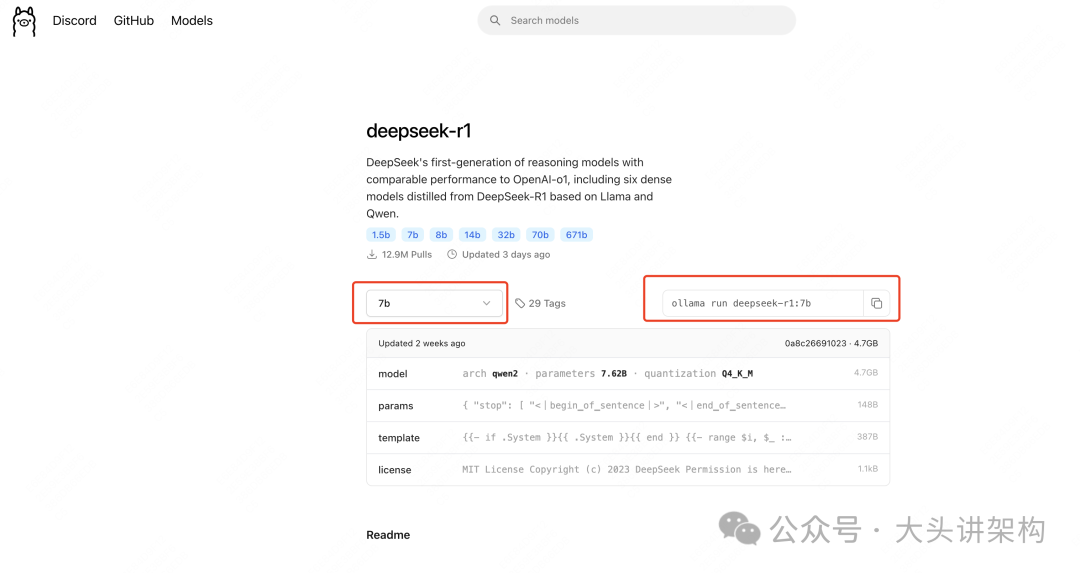Screen dimensions: 1080x573
Task: Click the search magnifier icon
Action: 495,21
